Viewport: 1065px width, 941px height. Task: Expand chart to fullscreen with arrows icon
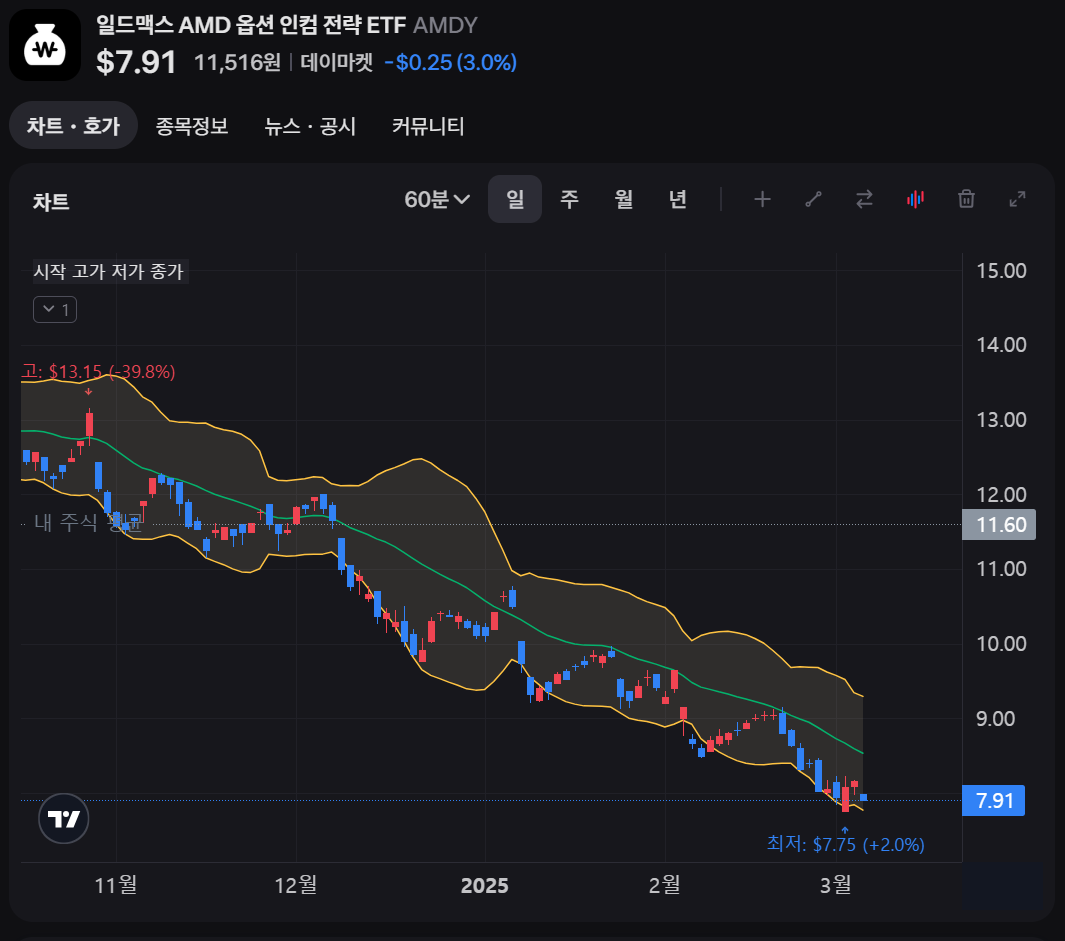coord(1017,199)
